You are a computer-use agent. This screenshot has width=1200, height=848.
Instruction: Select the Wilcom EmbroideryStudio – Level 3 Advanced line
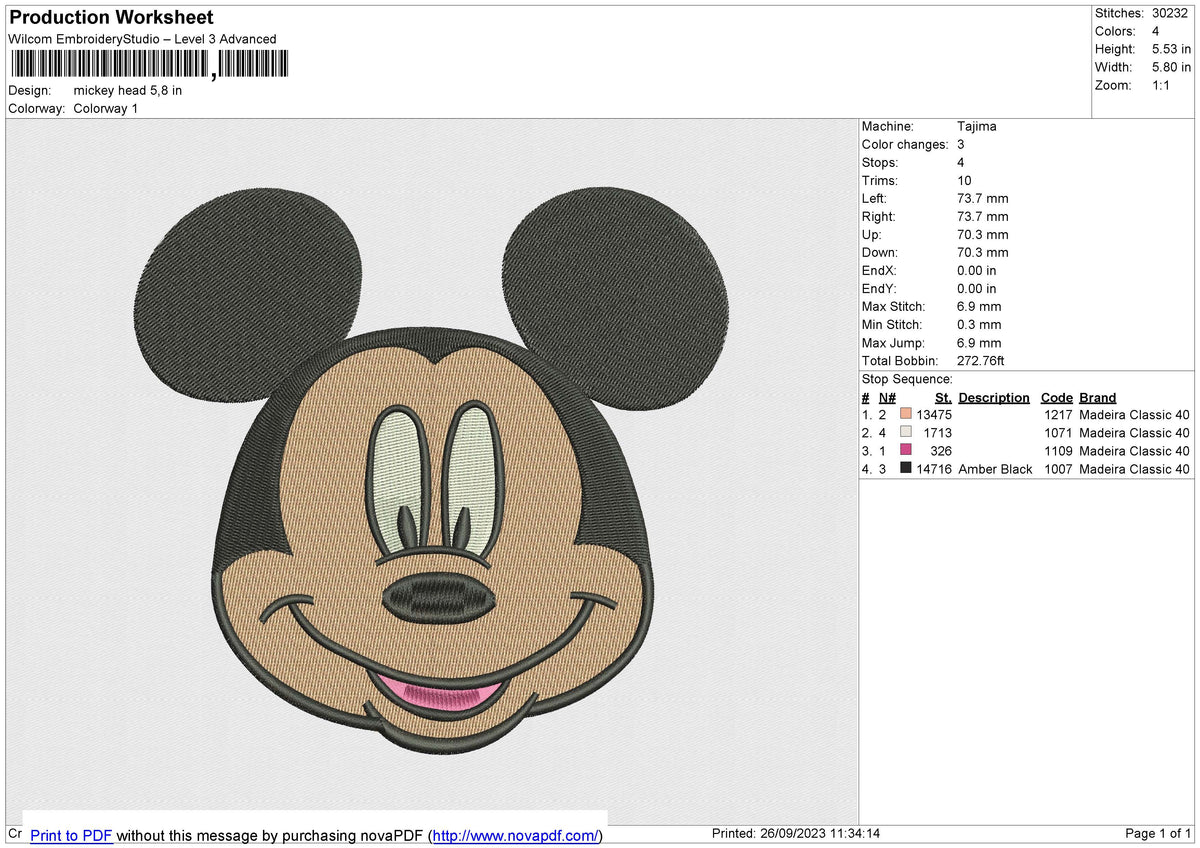pos(142,39)
